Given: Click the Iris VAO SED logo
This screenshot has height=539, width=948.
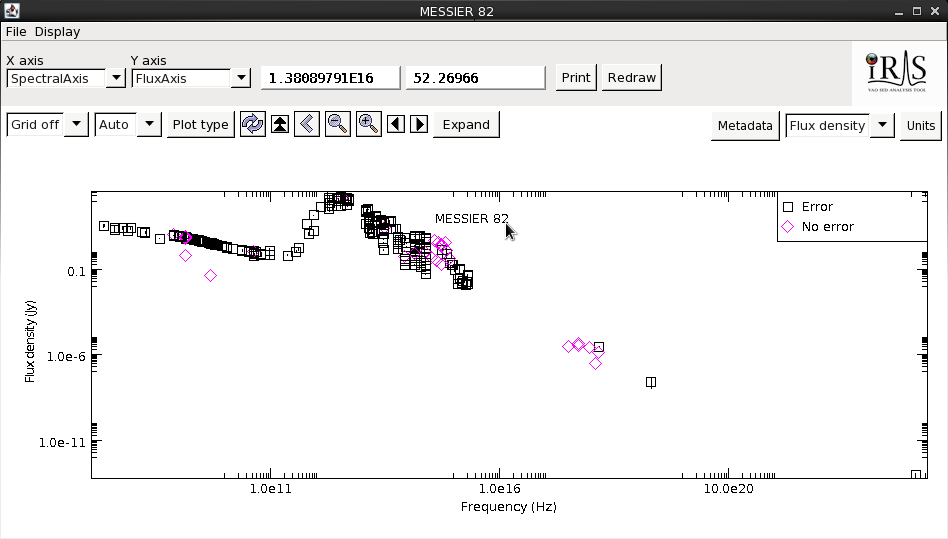Looking at the screenshot, I should click(x=897, y=74).
